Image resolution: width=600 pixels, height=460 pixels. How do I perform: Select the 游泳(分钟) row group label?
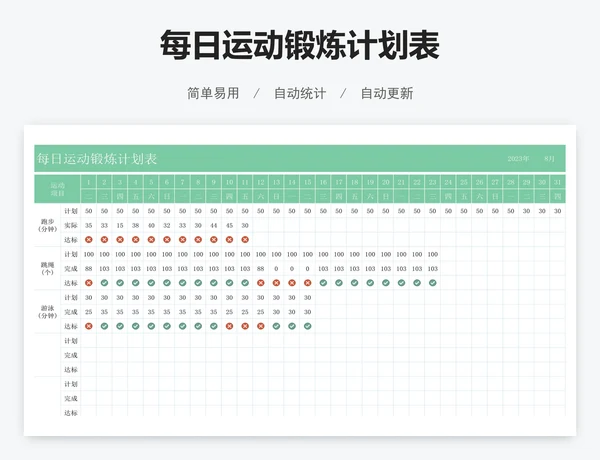[x=47, y=312]
